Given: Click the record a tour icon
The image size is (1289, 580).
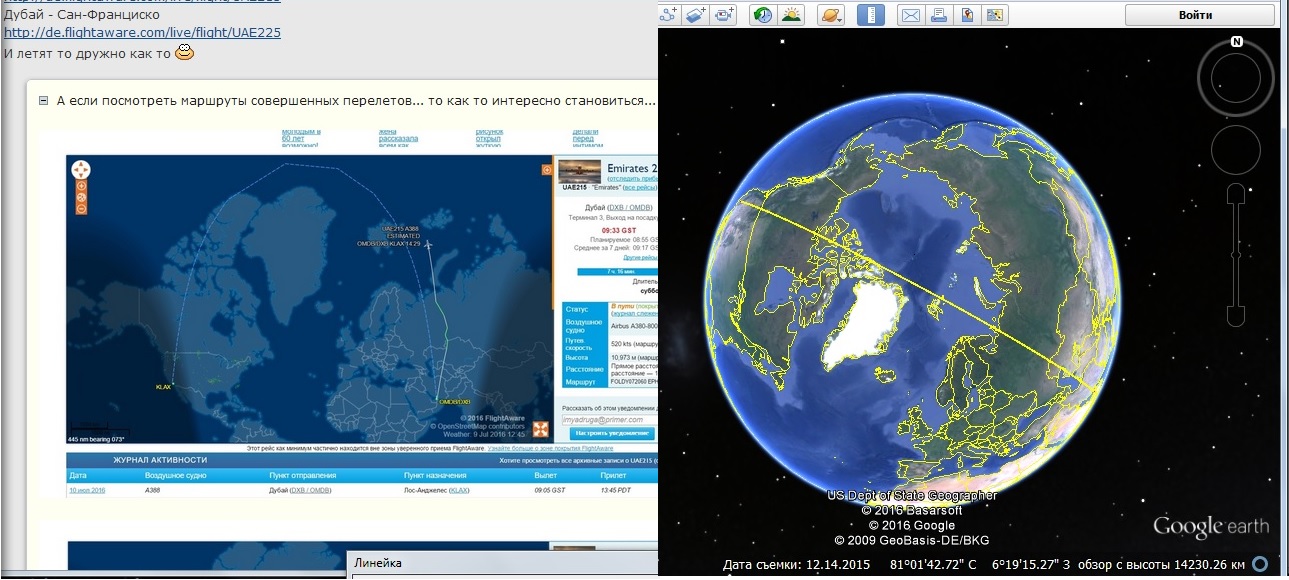Looking at the screenshot, I should (725, 14).
